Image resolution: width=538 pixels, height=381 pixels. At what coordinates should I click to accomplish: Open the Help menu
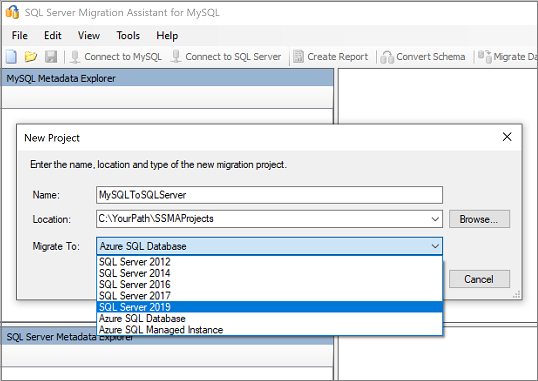click(167, 35)
